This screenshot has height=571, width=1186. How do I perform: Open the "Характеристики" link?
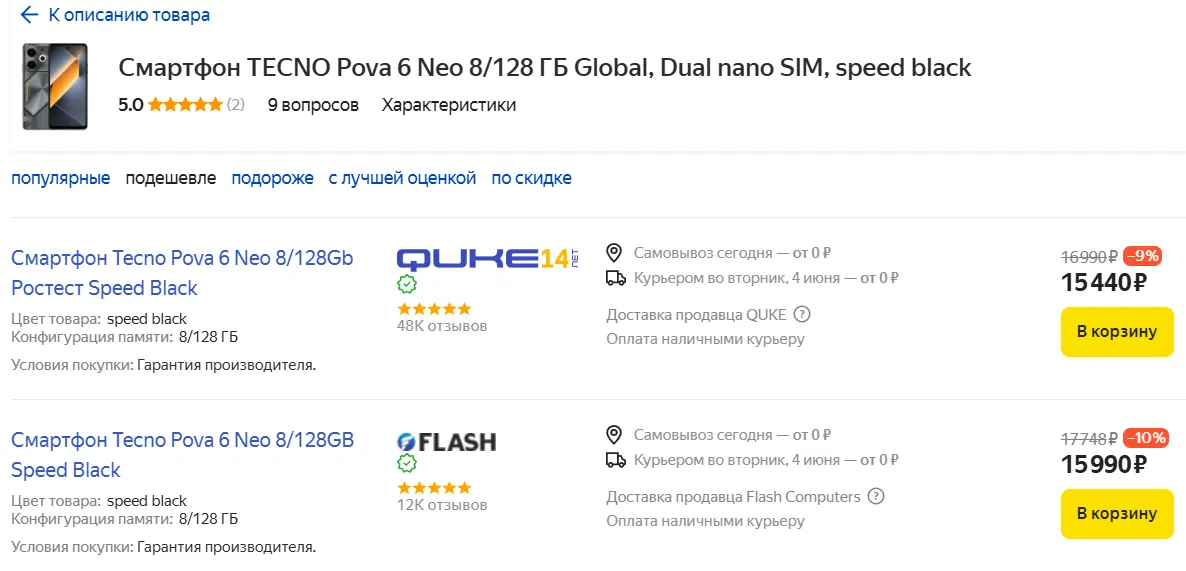tap(449, 105)
